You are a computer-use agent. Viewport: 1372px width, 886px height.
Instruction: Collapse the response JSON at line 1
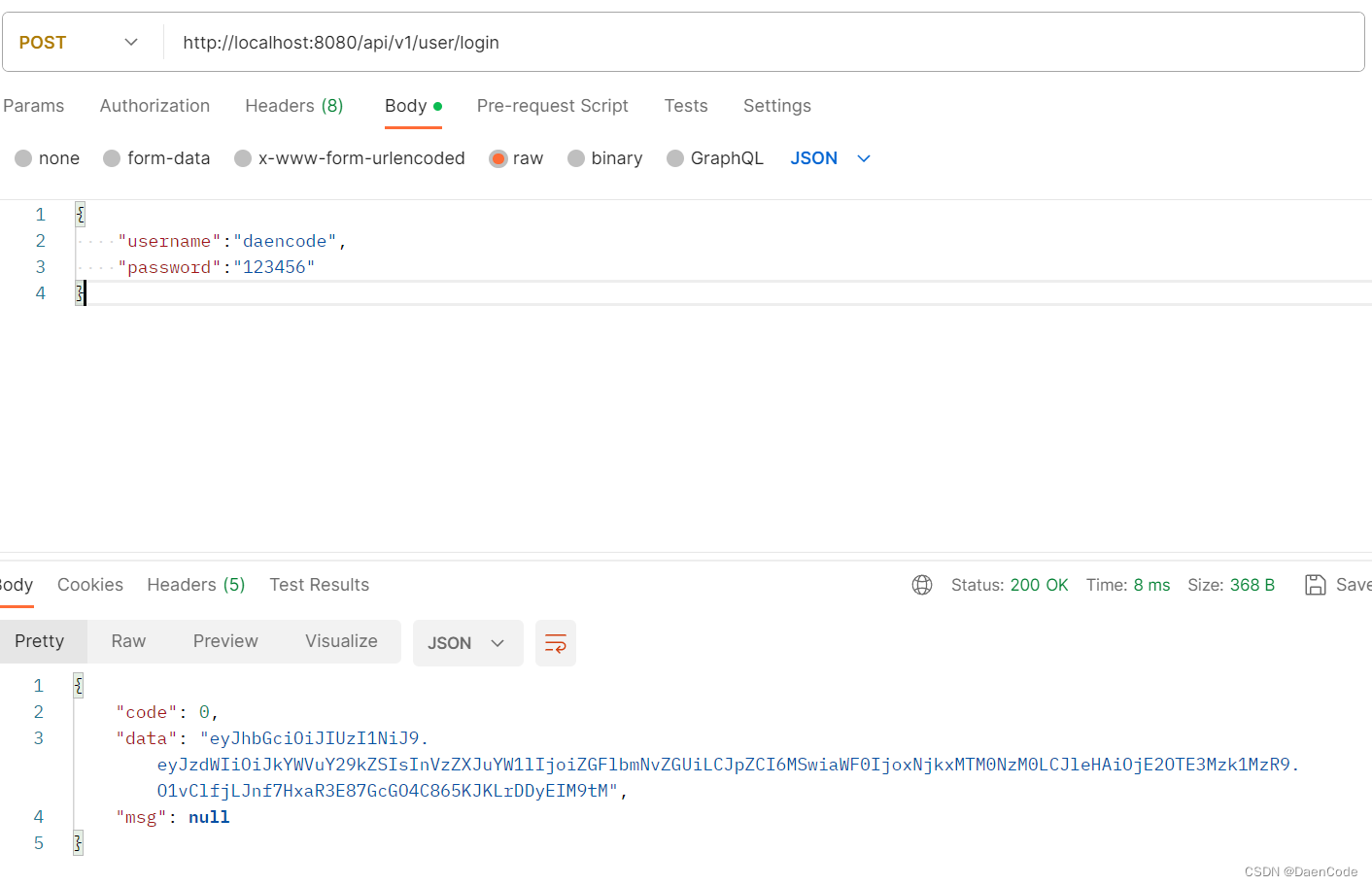click(x=77, y=685)
